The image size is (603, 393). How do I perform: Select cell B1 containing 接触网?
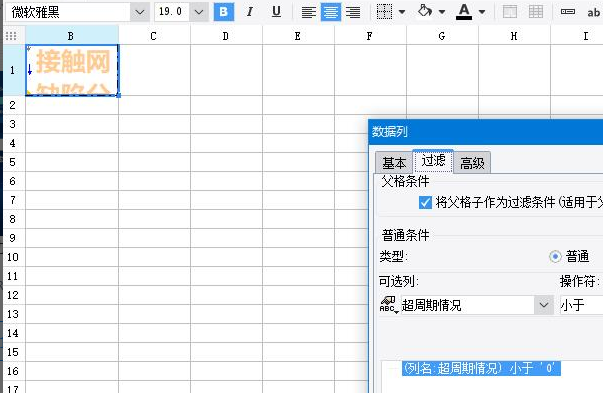(x=72, y=70)
